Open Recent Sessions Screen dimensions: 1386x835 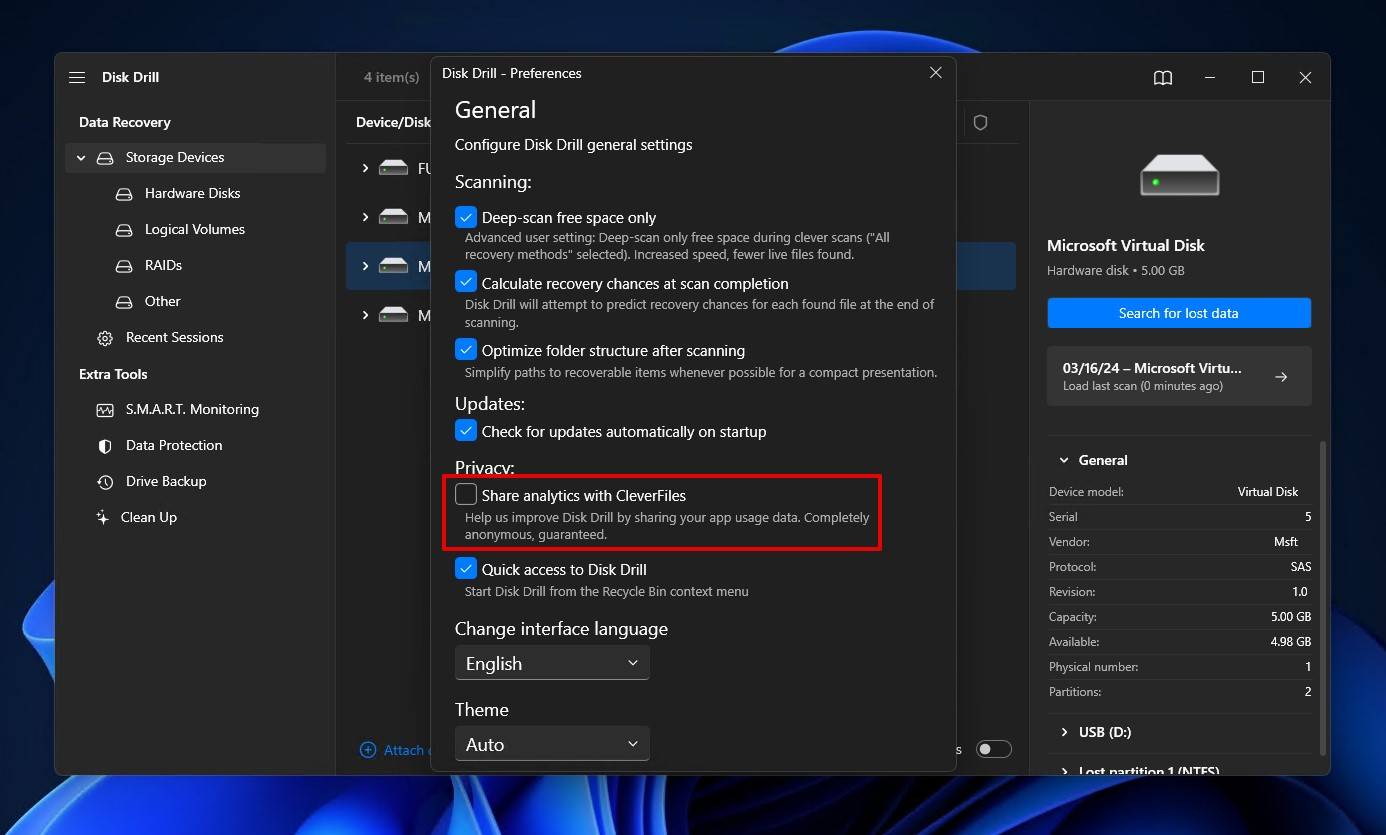tap(174, 337)
